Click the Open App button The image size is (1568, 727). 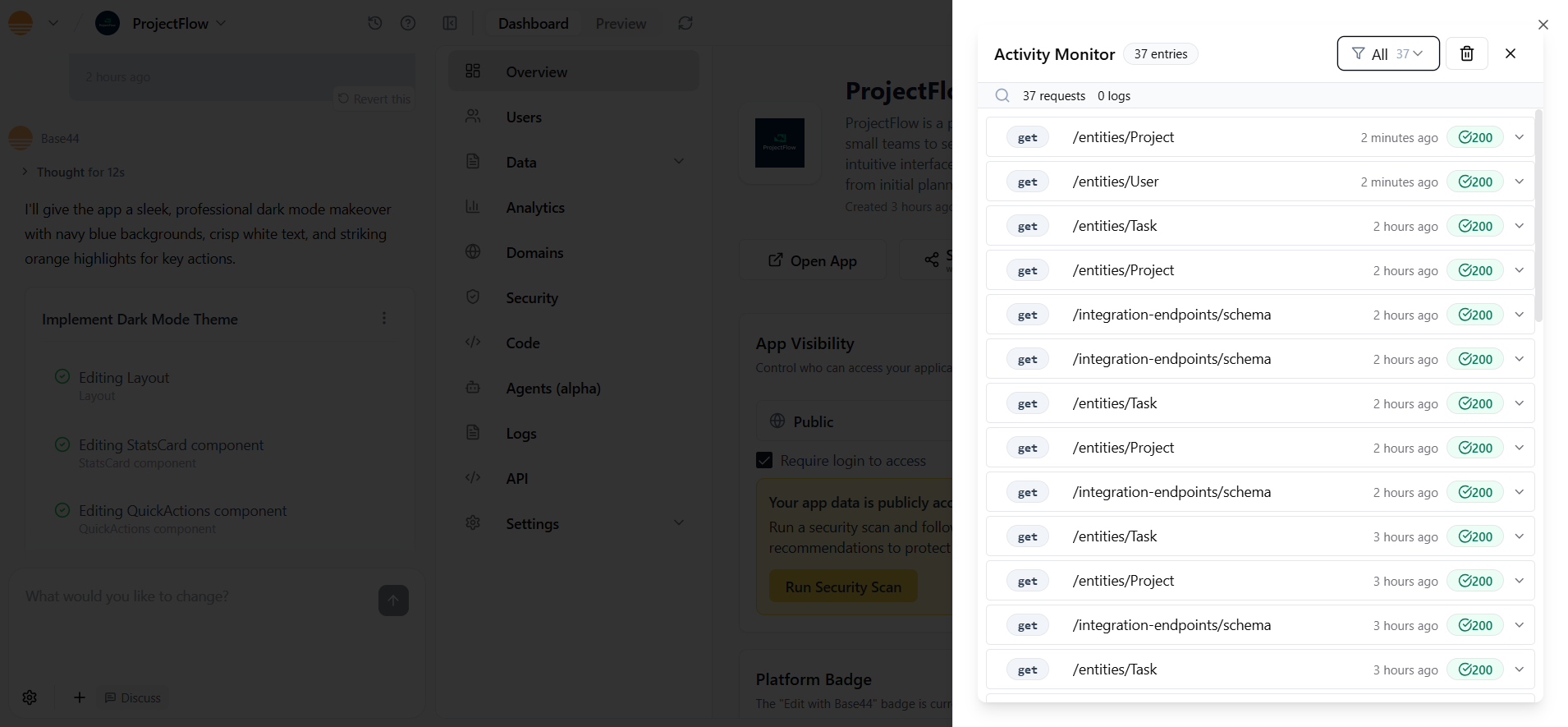tap(813, 260)
